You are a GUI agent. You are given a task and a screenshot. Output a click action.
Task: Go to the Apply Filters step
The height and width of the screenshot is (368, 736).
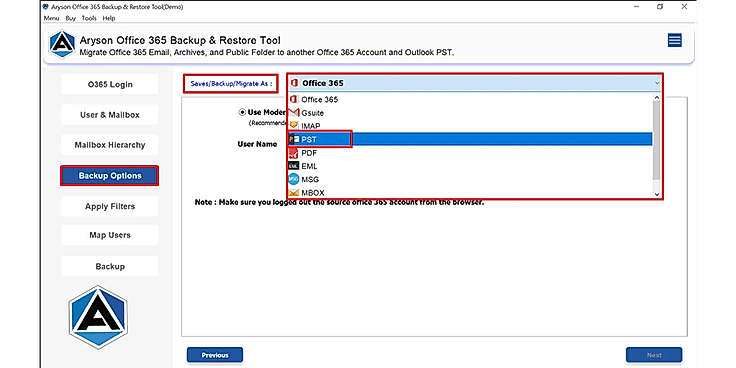click(x=110, y=206)
